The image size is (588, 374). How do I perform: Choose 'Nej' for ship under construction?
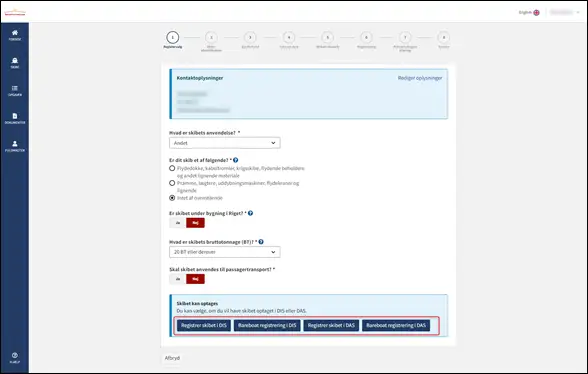tap(195, 223)
